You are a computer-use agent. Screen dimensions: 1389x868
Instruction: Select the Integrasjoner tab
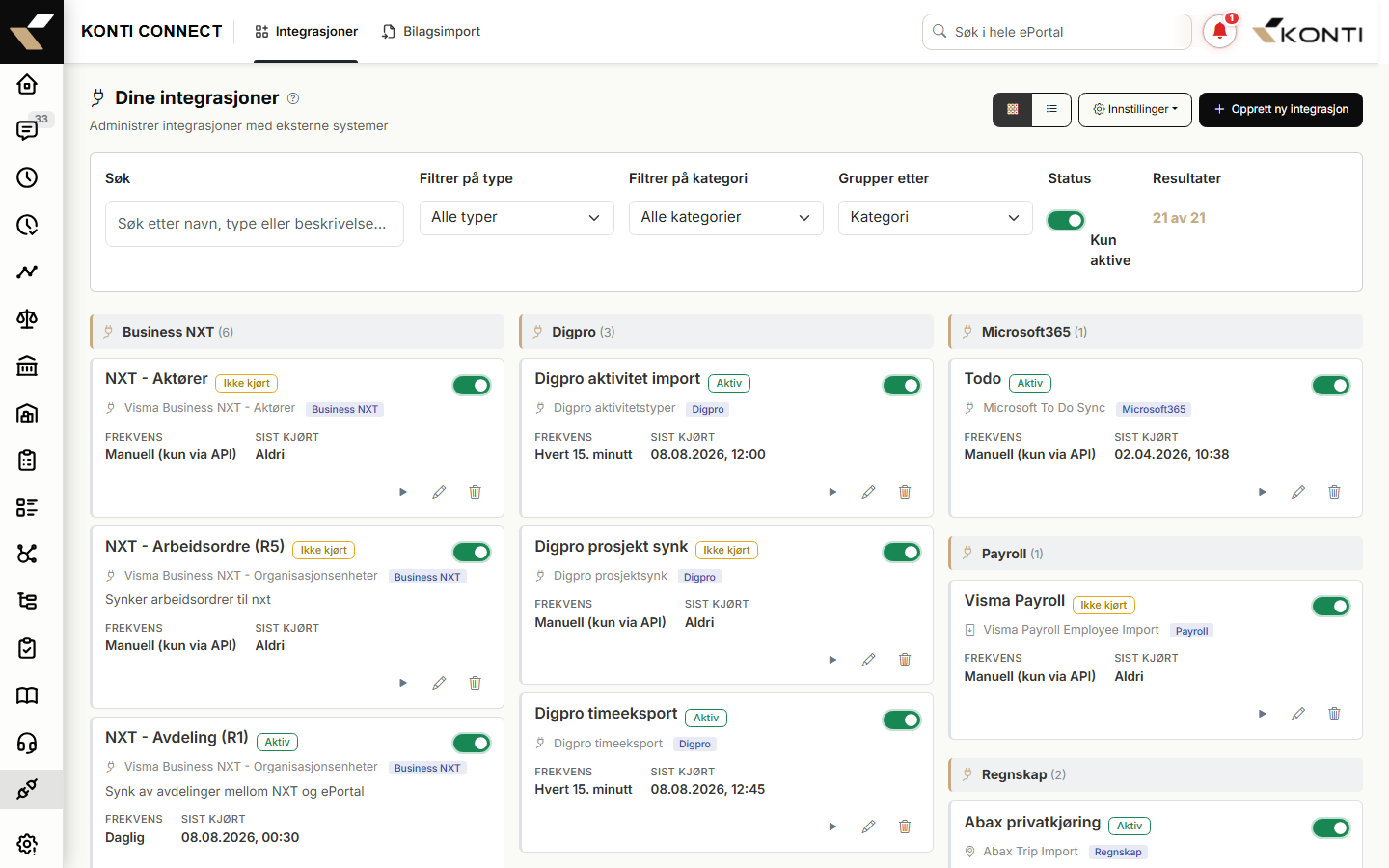tap(306, 32)
